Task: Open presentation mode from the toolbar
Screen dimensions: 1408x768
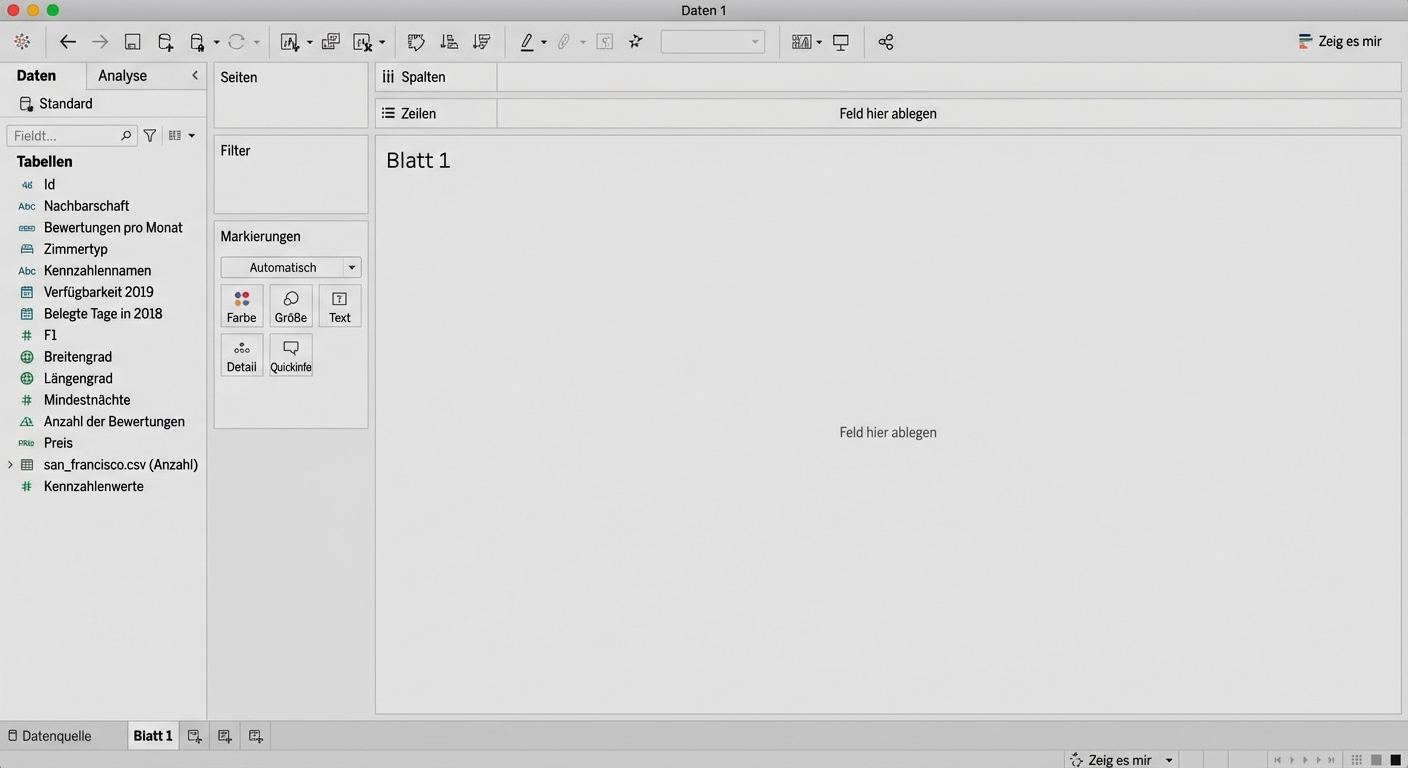Action: point(841,42)
